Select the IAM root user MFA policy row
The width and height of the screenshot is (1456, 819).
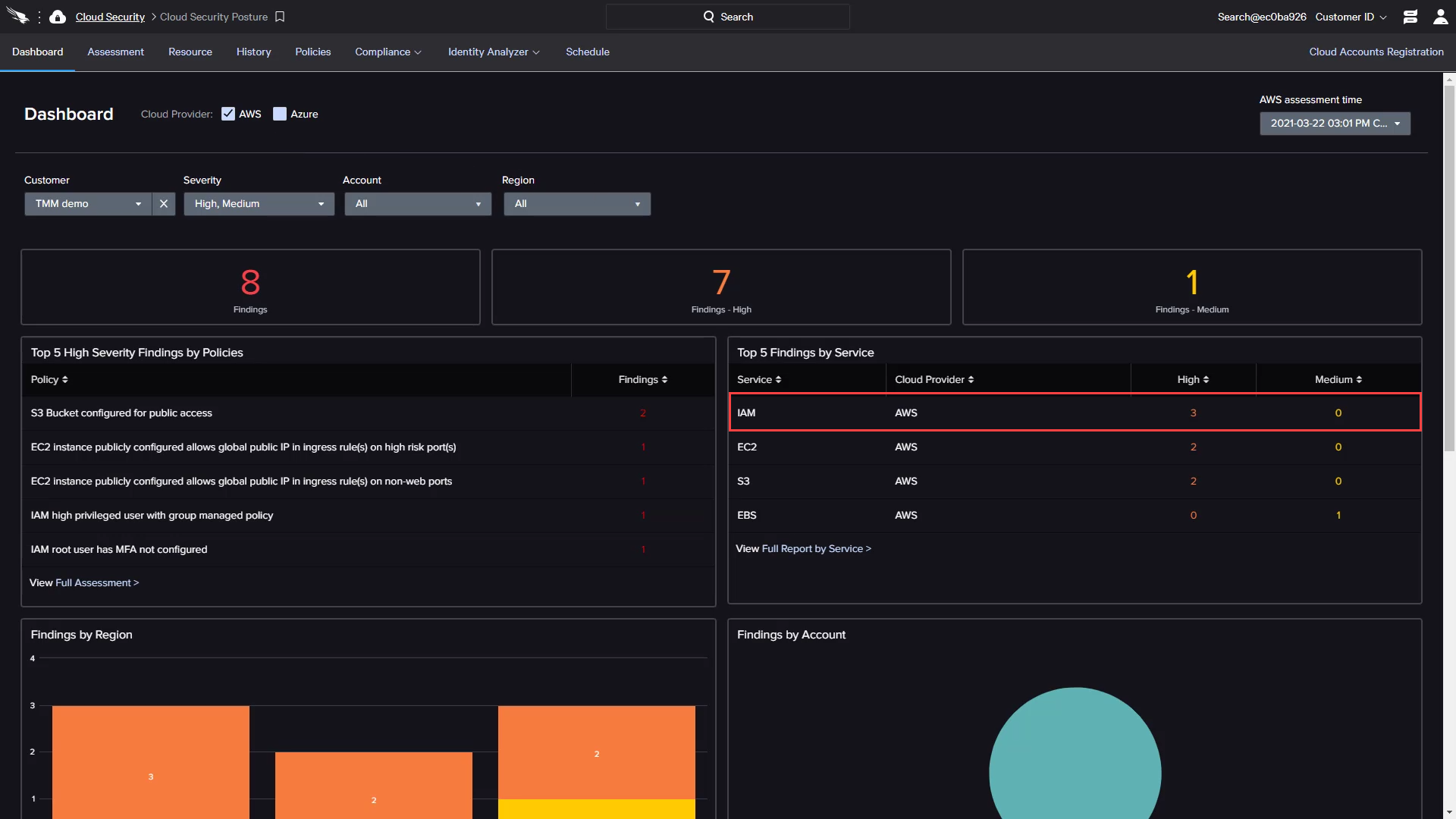[x=369, y=550]
